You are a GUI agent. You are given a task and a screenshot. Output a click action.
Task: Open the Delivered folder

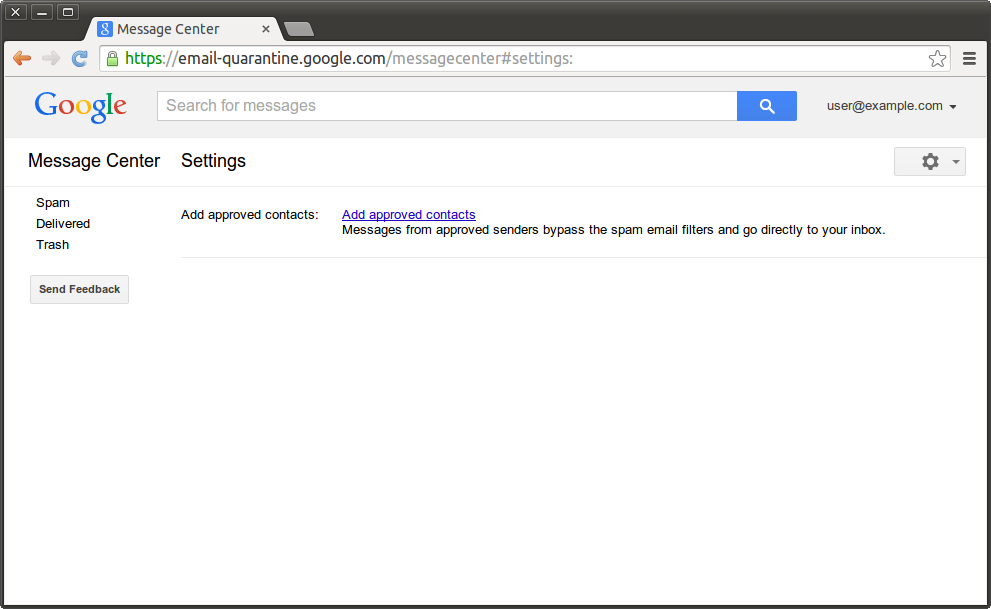(x=63, y=224)
